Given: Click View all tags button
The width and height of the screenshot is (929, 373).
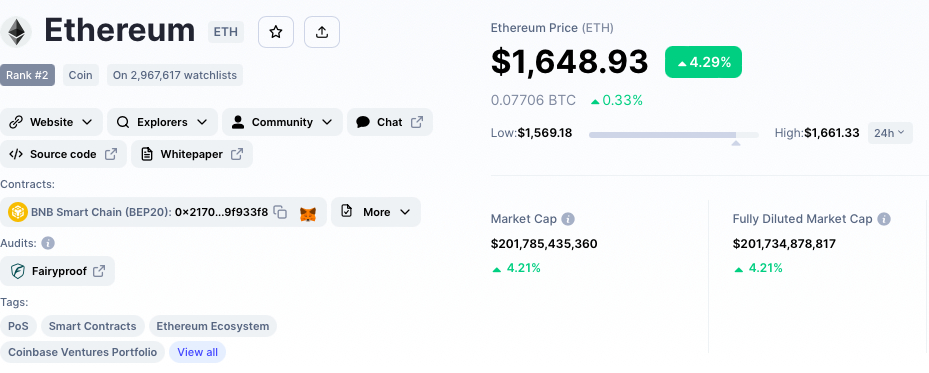Looking at the screenshot, I should pyautogui.click(x=197, y=352).
